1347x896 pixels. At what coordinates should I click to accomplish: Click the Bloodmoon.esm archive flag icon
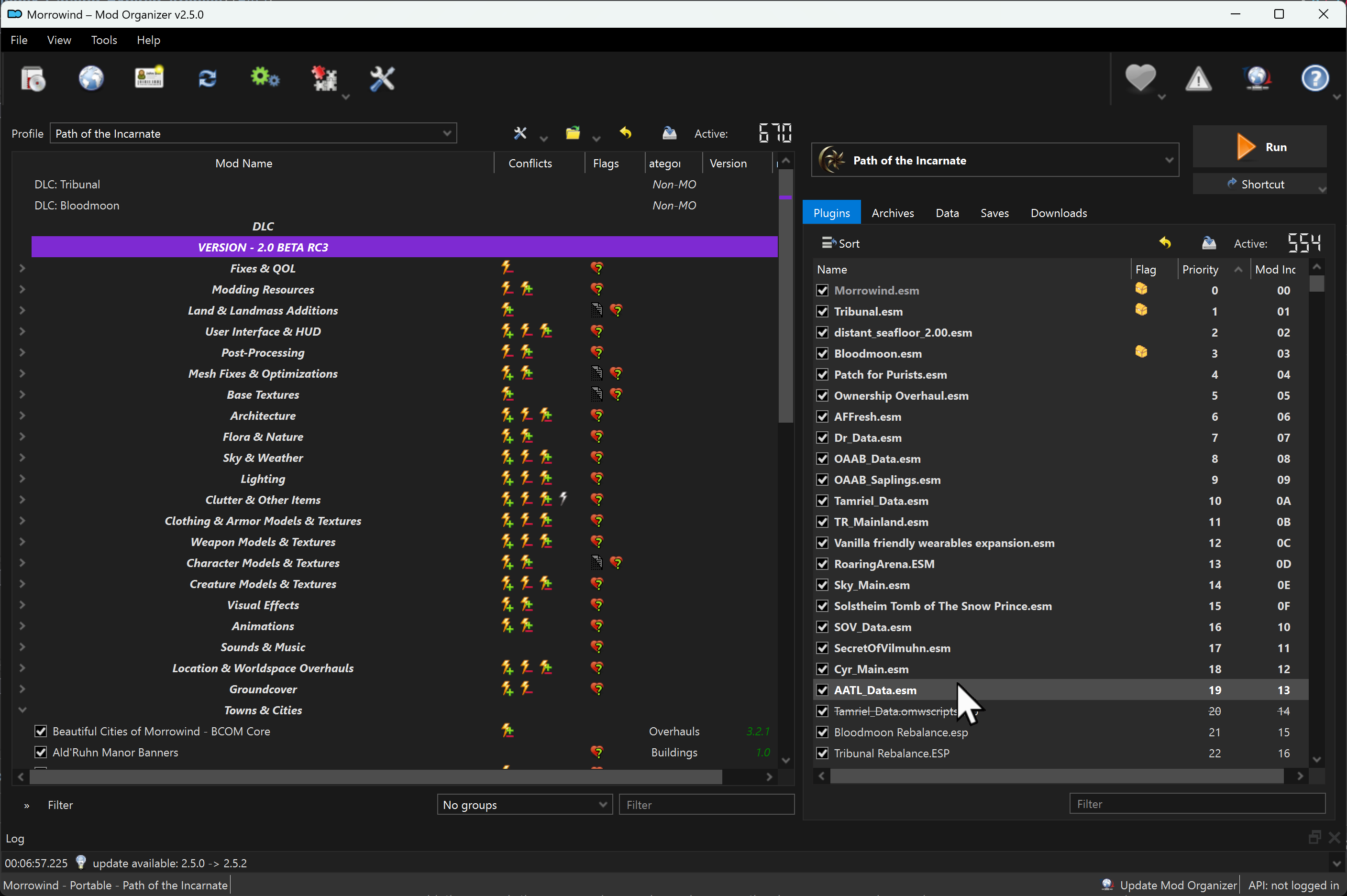click(1141, 352)
